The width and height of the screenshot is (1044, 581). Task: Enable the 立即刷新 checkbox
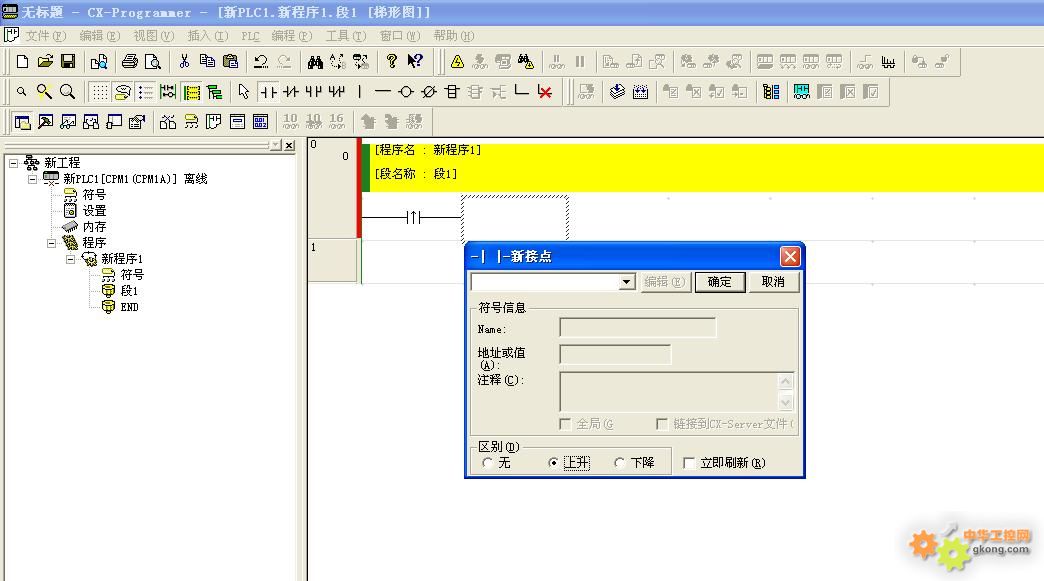pyautogui.click(x=689, y=463)
